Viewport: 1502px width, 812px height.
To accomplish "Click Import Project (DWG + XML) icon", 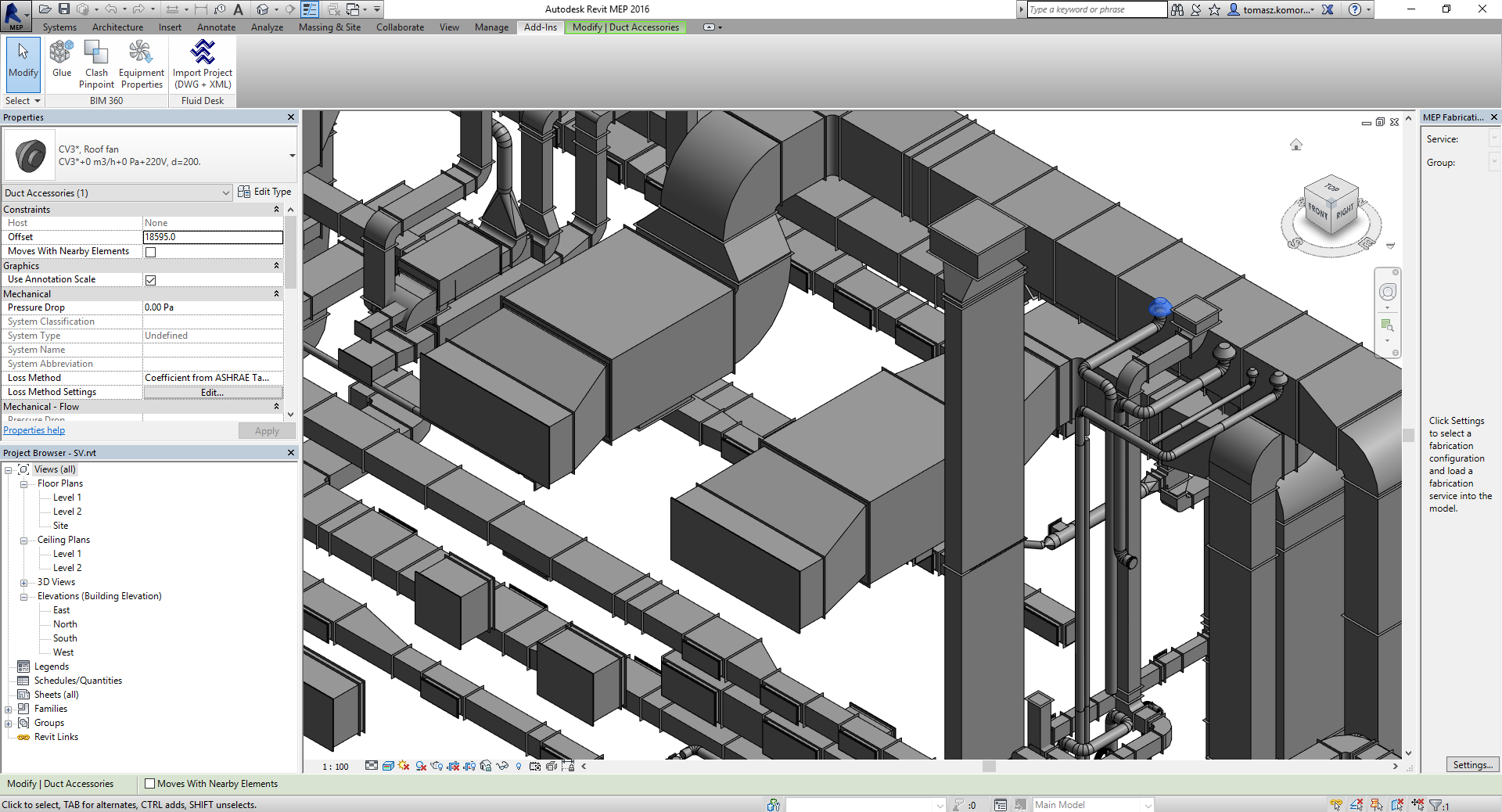I will [203, 63].
